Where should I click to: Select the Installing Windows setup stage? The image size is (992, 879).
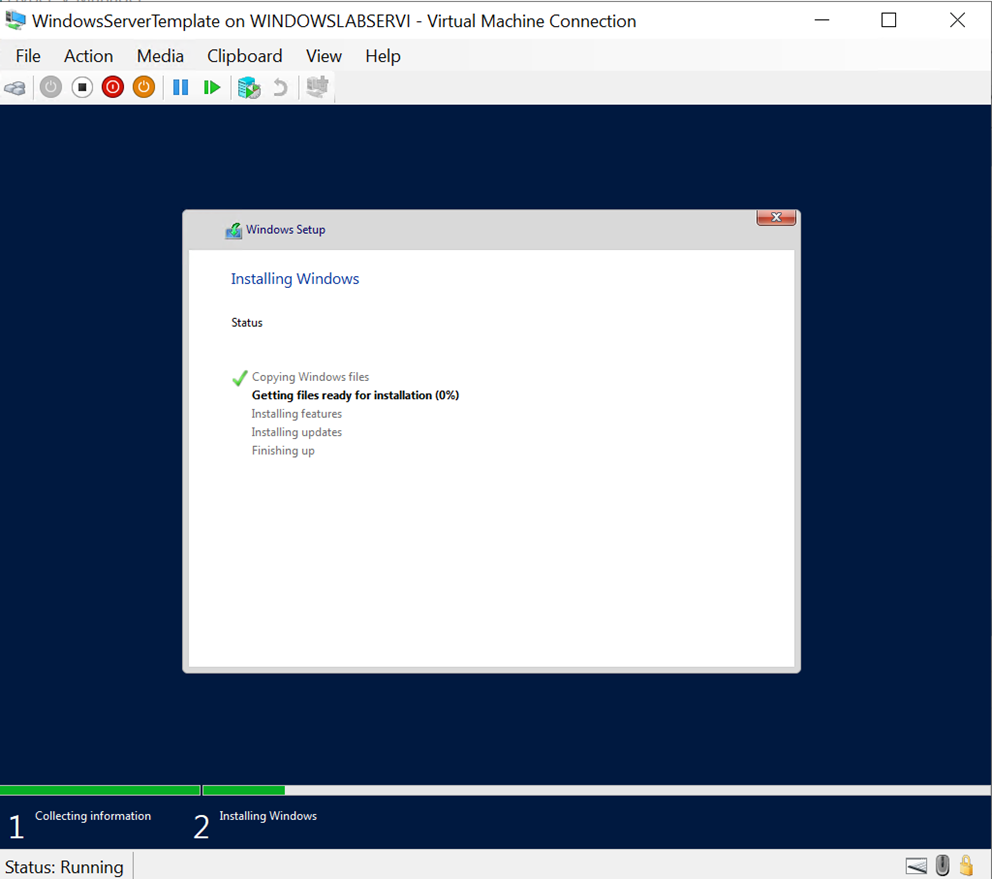coord(267,815)
